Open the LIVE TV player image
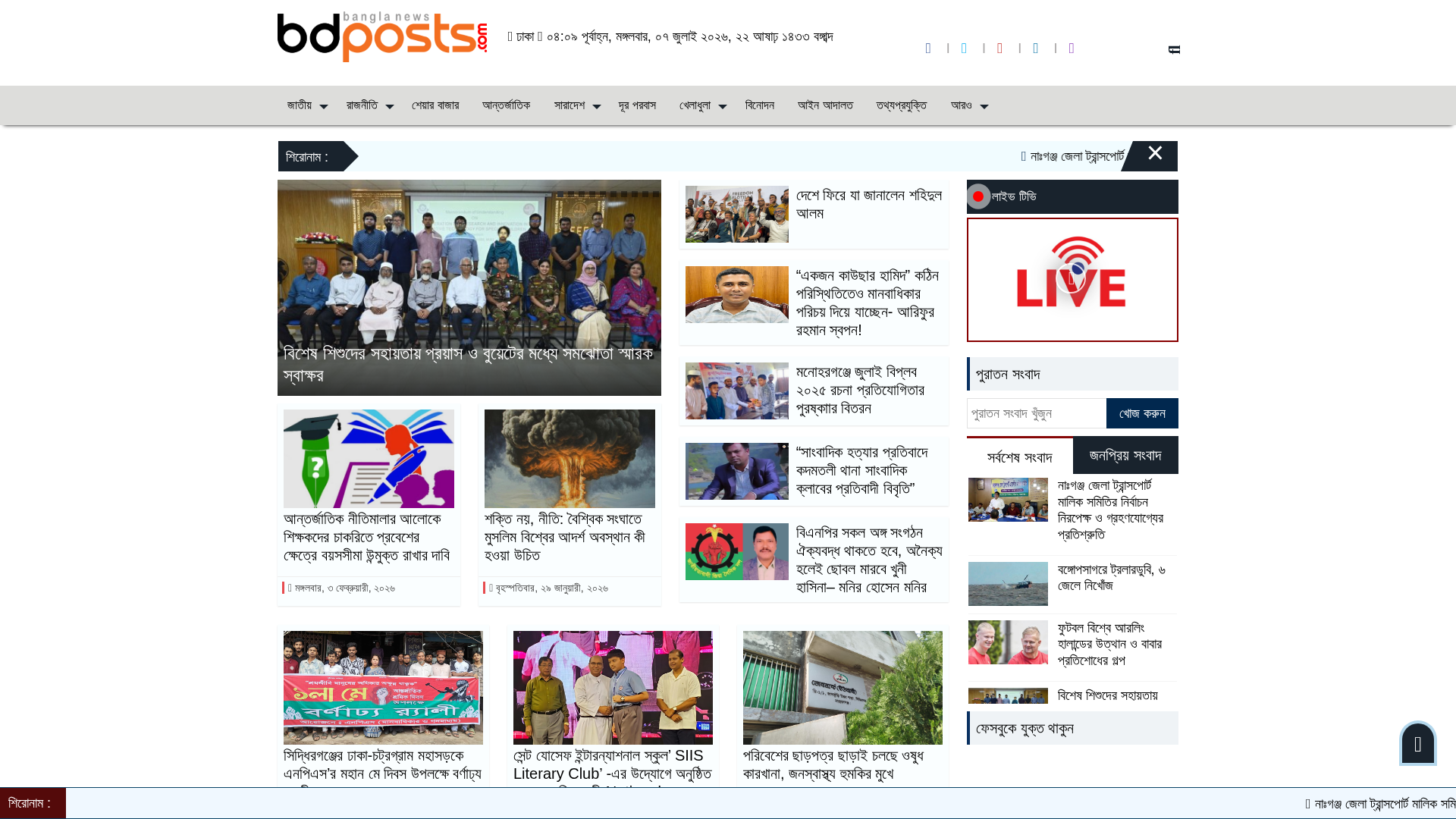Viewport: 1456px width, 819px height. [x=1072, y=280]
